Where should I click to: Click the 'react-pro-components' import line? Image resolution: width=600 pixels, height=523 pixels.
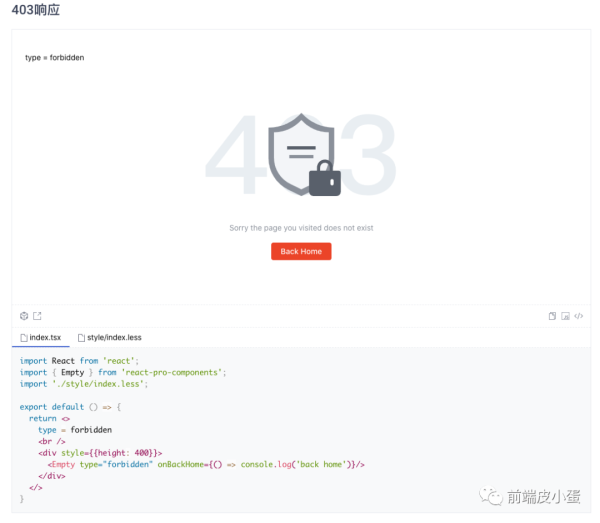(x=123, y=372)
